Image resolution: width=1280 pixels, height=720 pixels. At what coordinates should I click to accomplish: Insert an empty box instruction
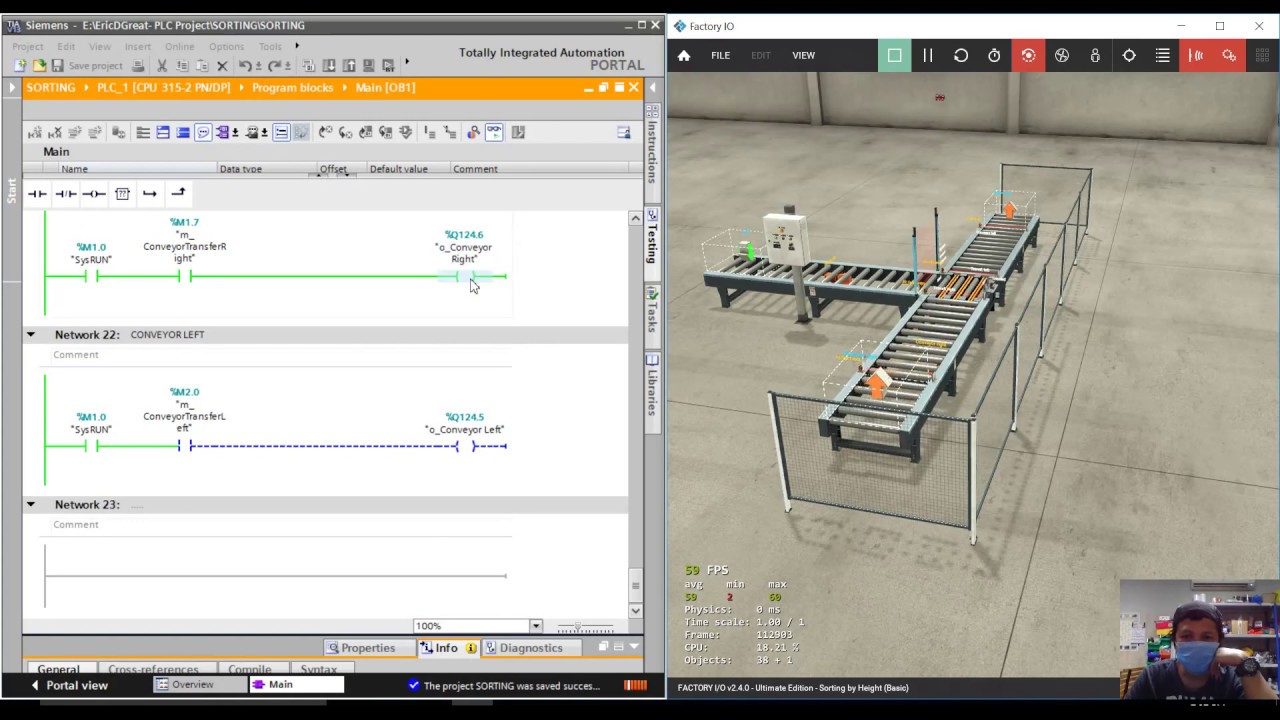(122, 193)
